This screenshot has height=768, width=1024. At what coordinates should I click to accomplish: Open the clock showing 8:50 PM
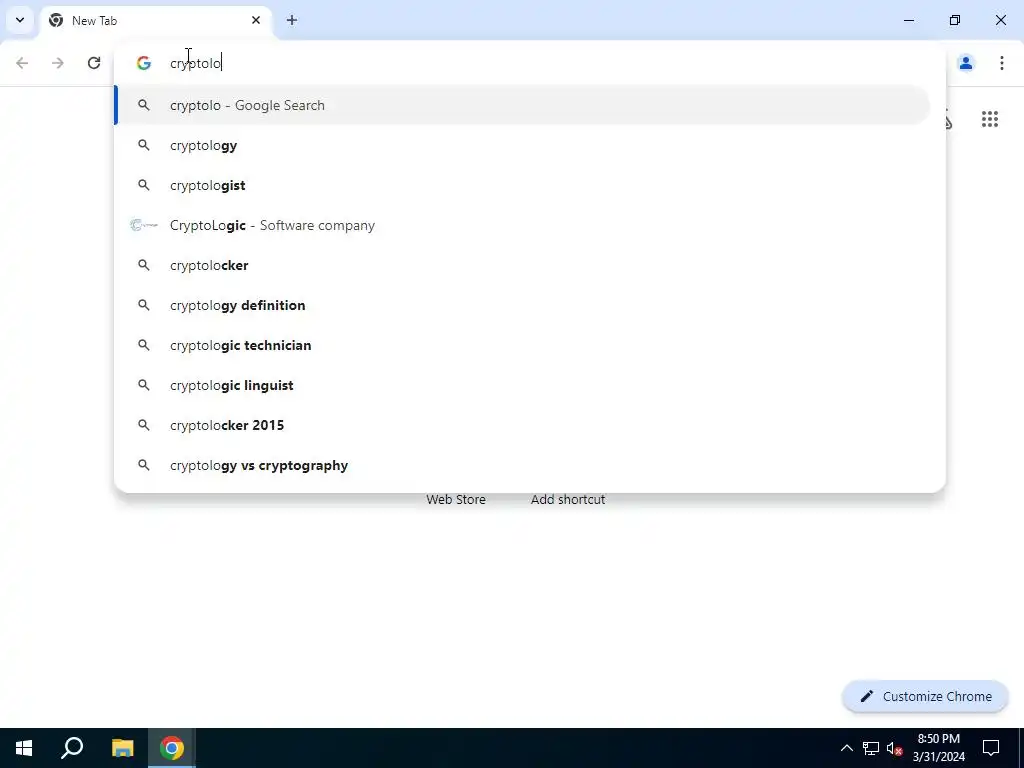(938, 748)
